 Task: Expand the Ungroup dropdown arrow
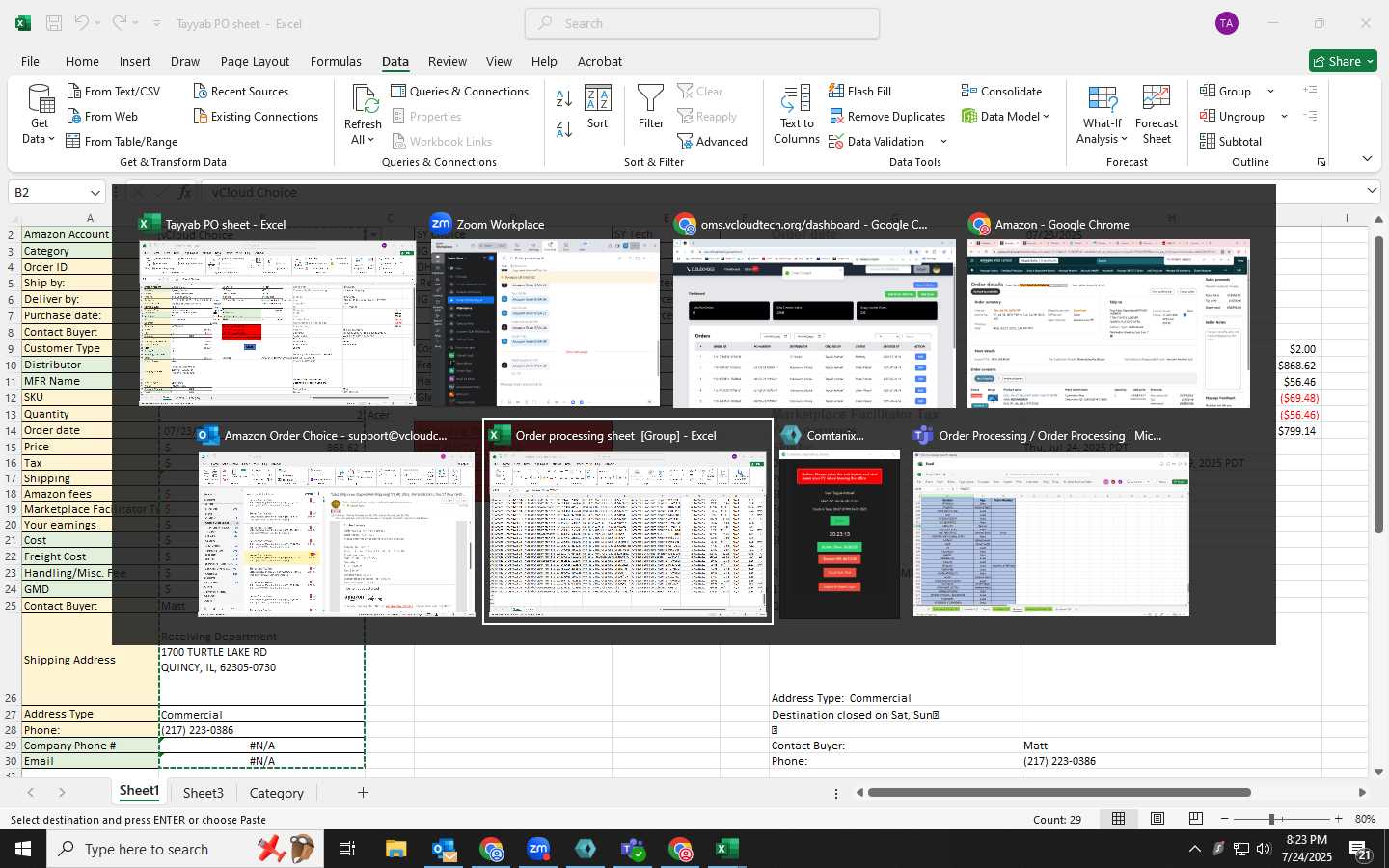tap(1284, 117)
